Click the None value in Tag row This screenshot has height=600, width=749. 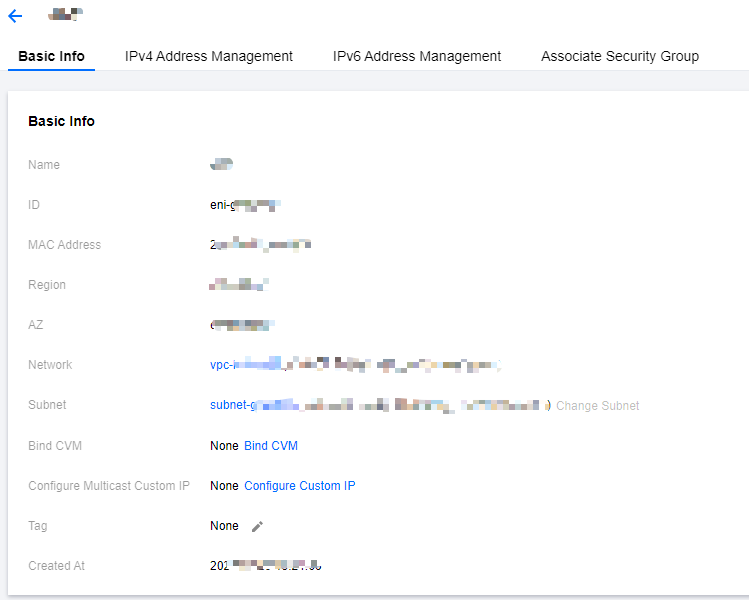pos(224,526)
